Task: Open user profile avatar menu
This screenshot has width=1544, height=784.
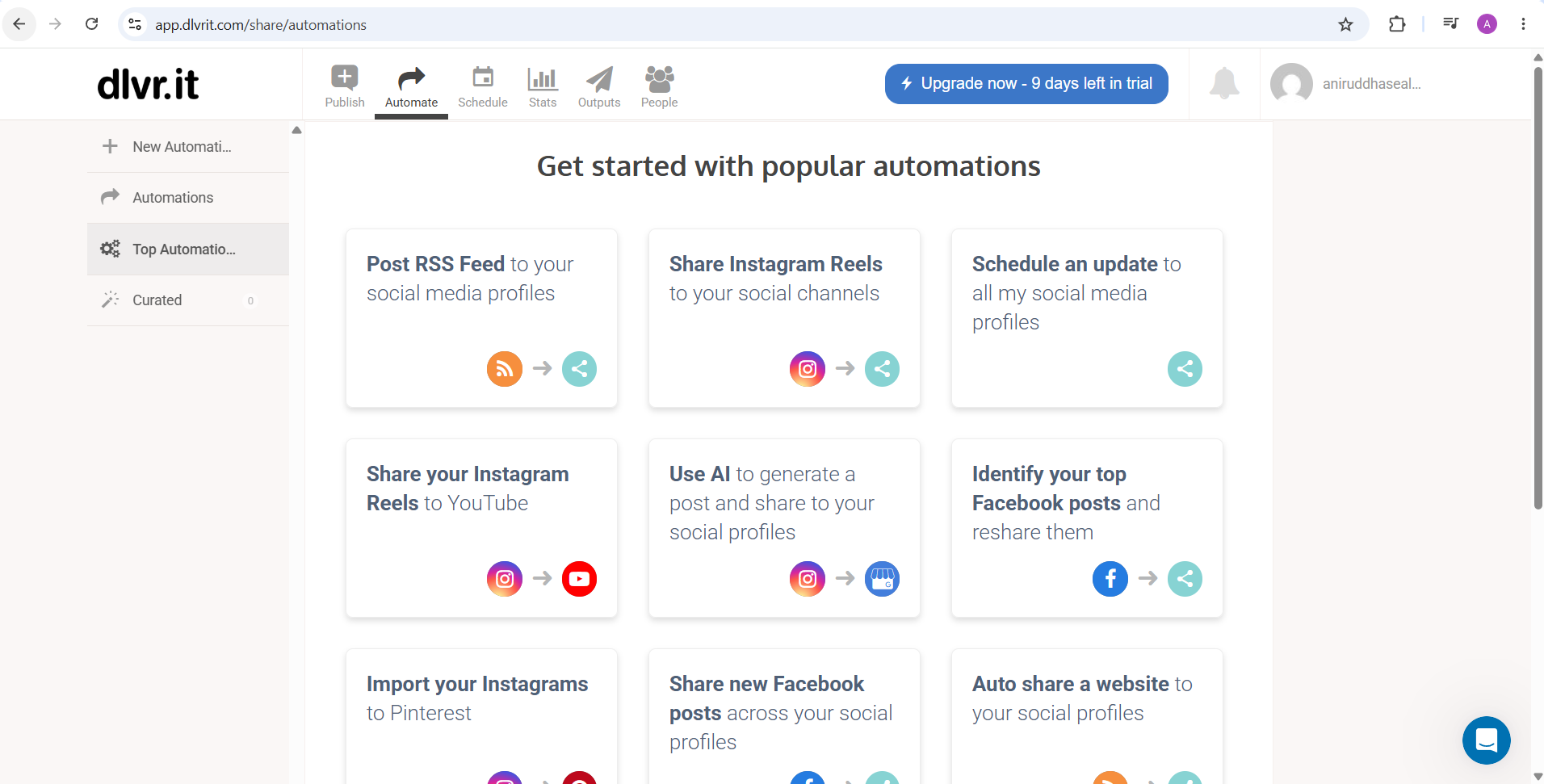Action: (x=1291, y=84)
